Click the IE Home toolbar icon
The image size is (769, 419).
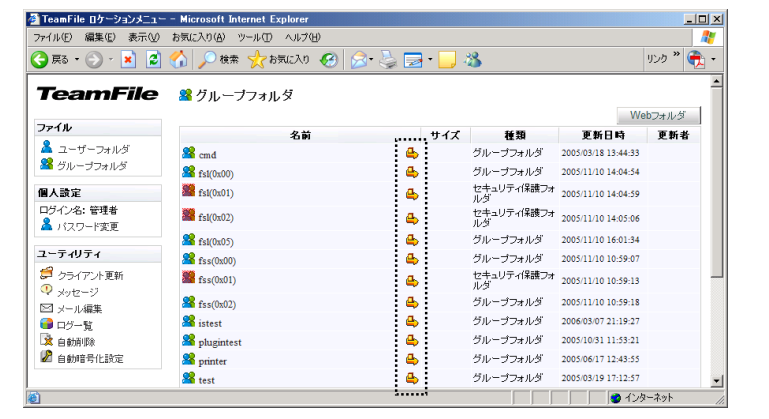[179, 59]
